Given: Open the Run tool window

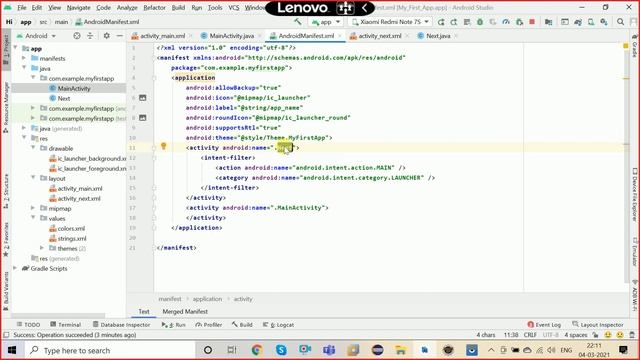Looking at the screenshot, I should (x=173, y=324).
